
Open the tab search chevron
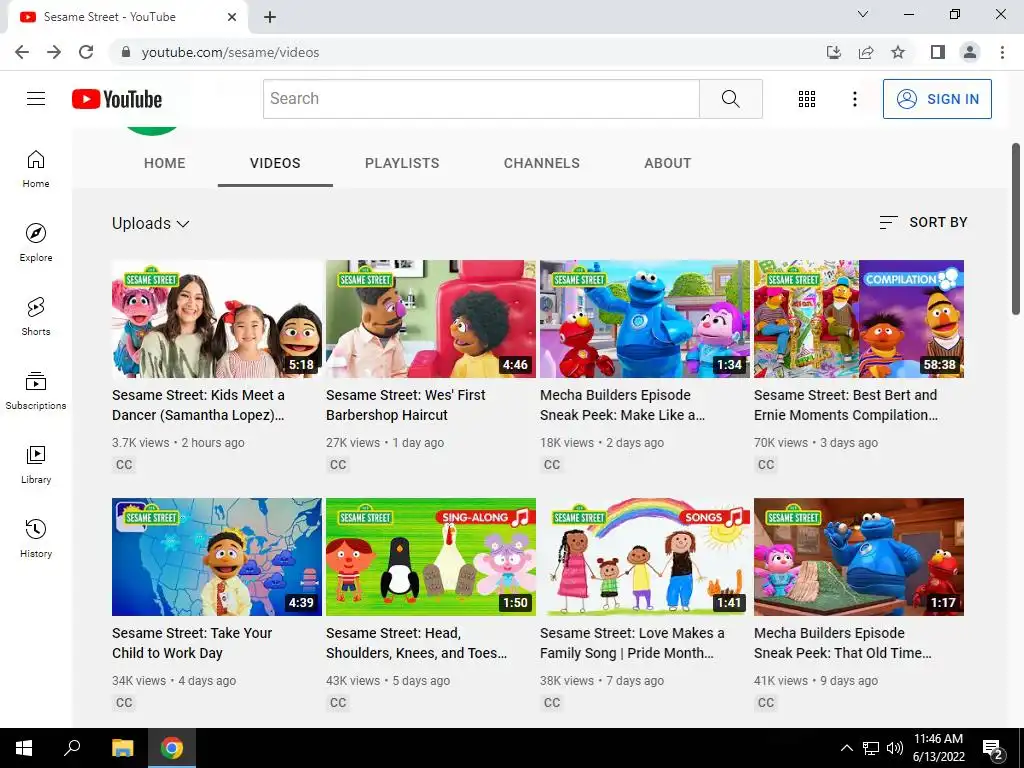[x=863, y=14]
